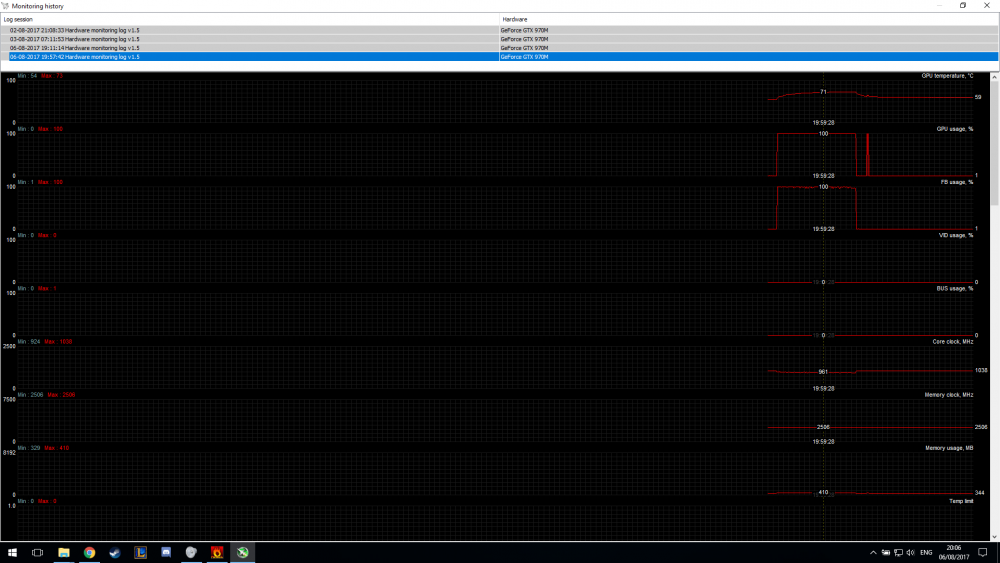The image size is (1000, 563).
Task: Click the volume speaker tray icon
Action: click(x=910, y=552)
